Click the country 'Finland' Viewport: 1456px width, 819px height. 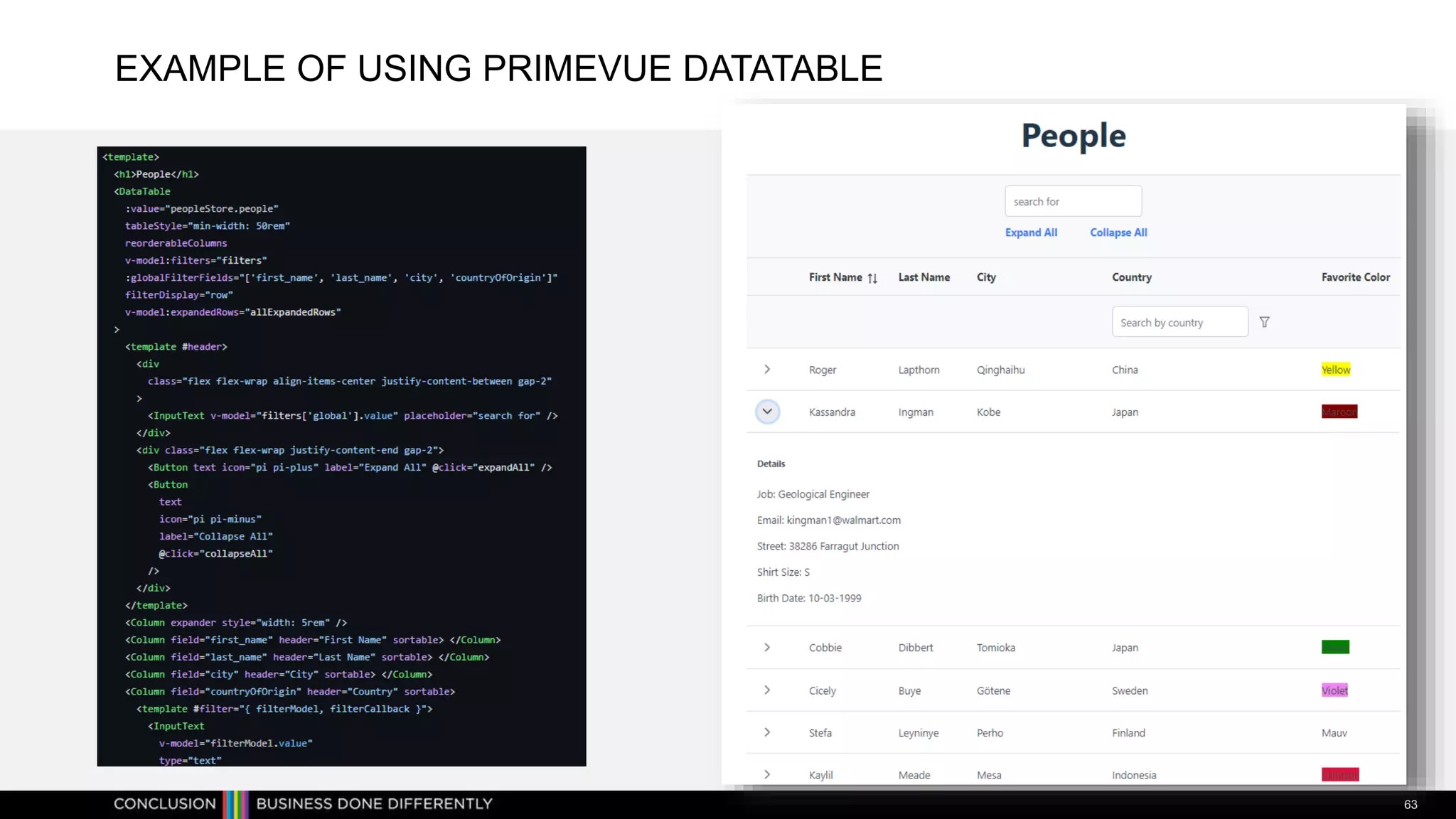pyautogui.click(x=1128, y=733)
